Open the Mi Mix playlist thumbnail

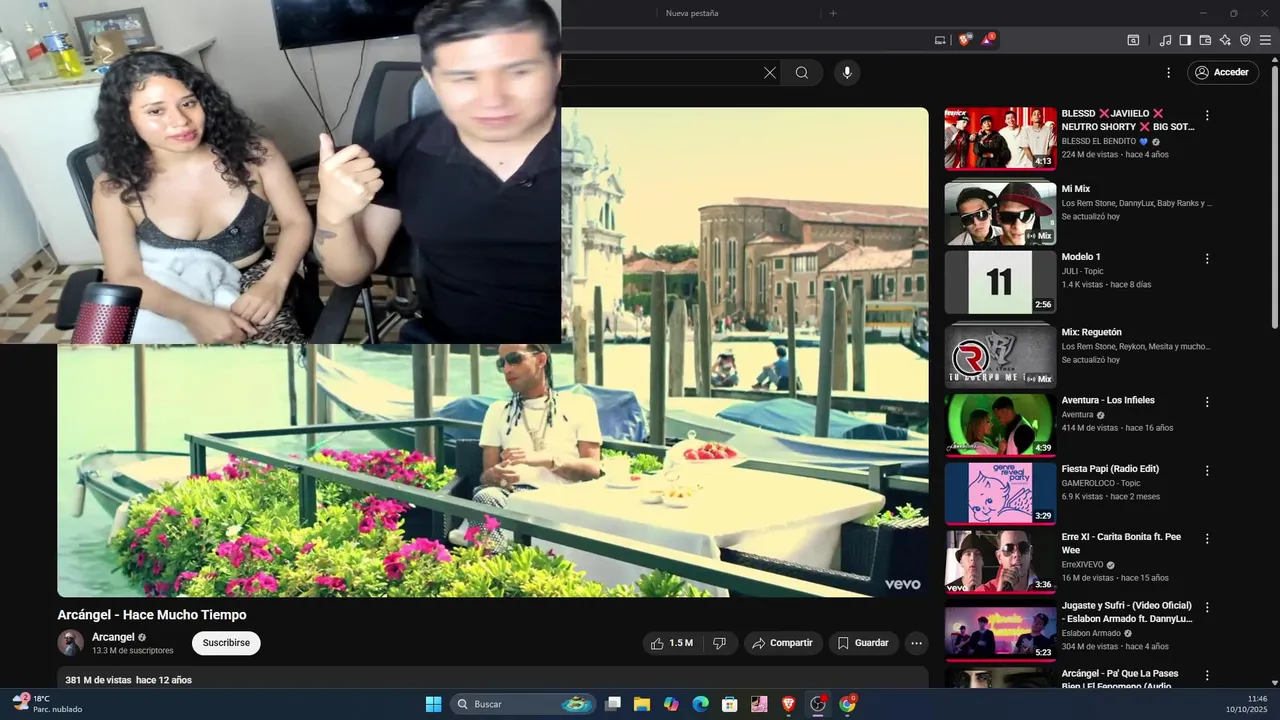click(1000, 214)
